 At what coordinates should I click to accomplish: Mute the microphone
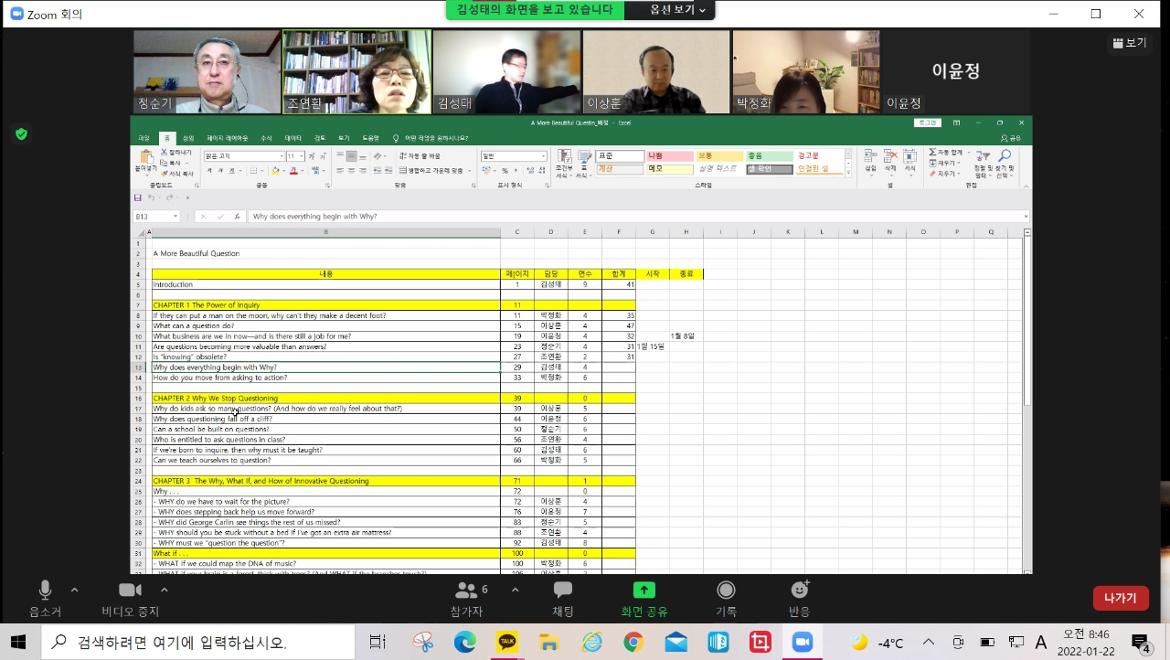tap(45, 591)
